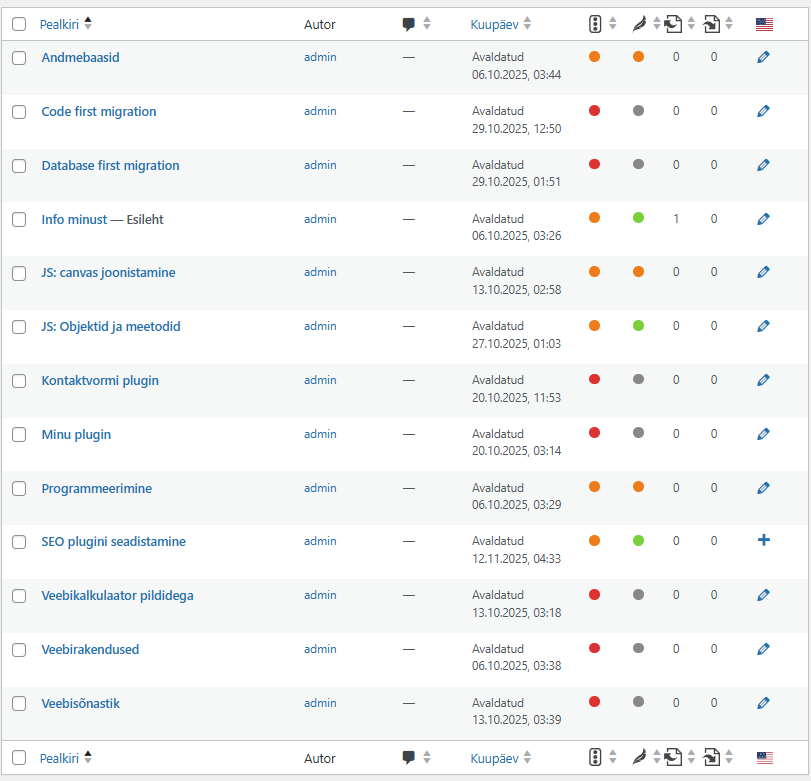Open the Programmeerimine page title
Viewport: 811px width, 781px height.
(x=97, y=488)
